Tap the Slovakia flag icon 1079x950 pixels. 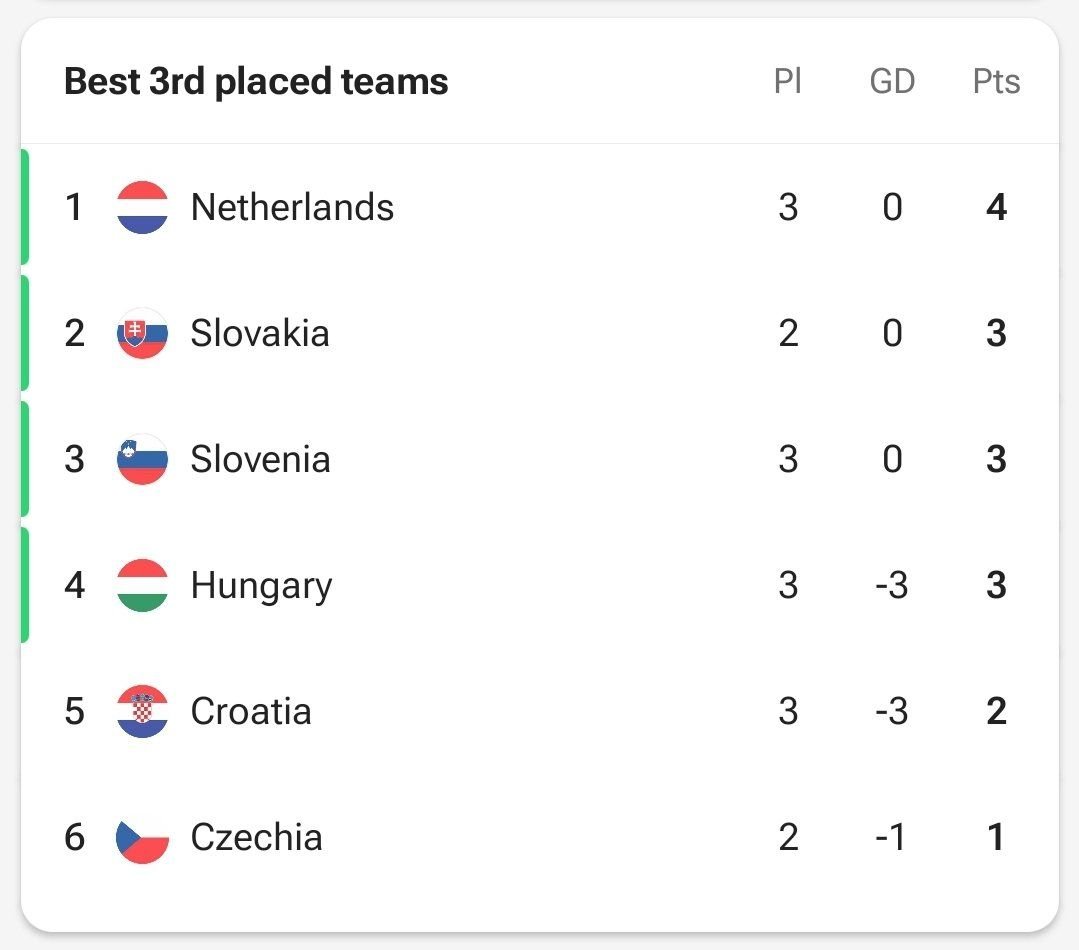[x=142, y=334]
